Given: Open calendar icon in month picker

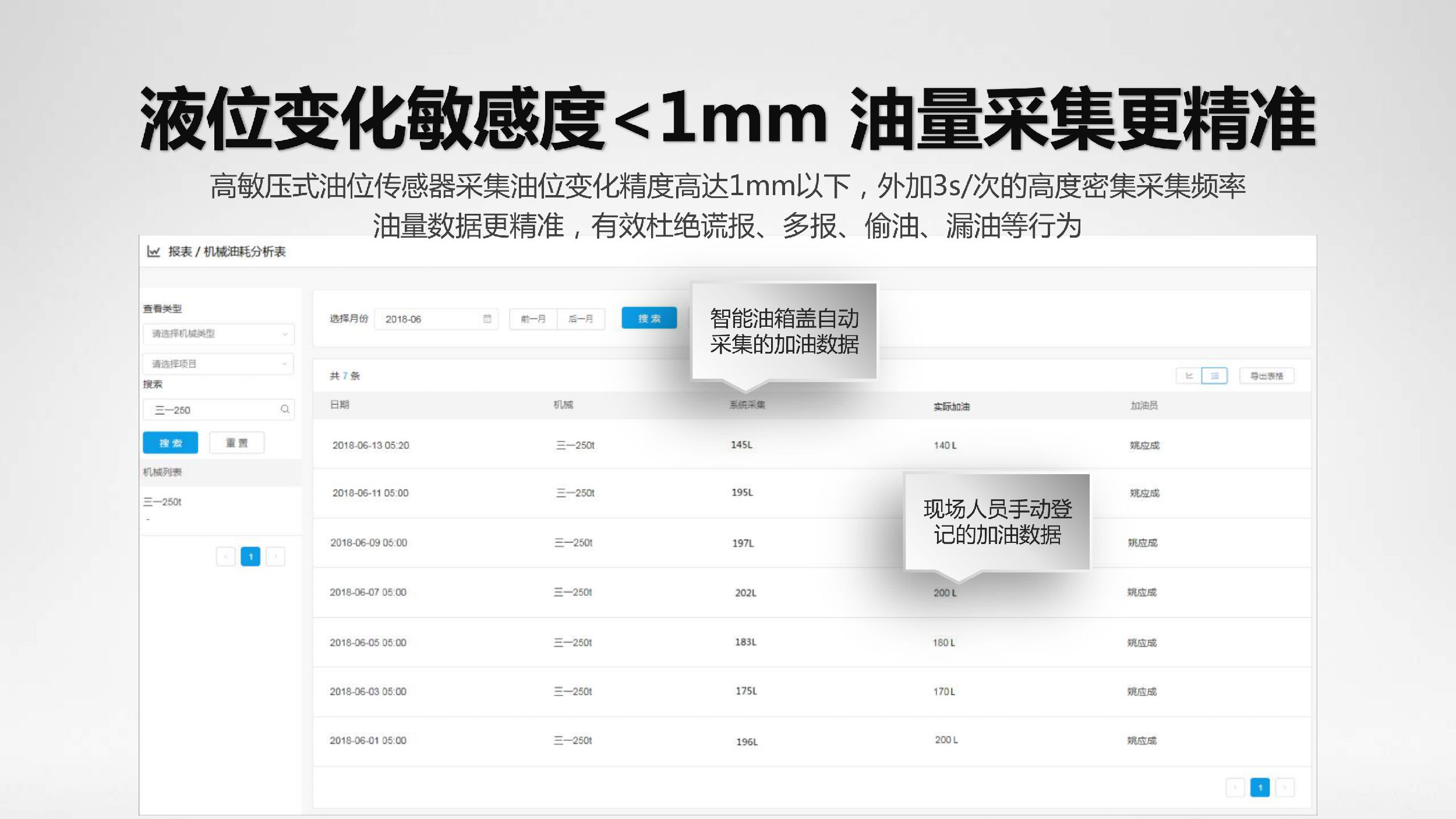Looking at the screenshot, I should tap(487, 319).
